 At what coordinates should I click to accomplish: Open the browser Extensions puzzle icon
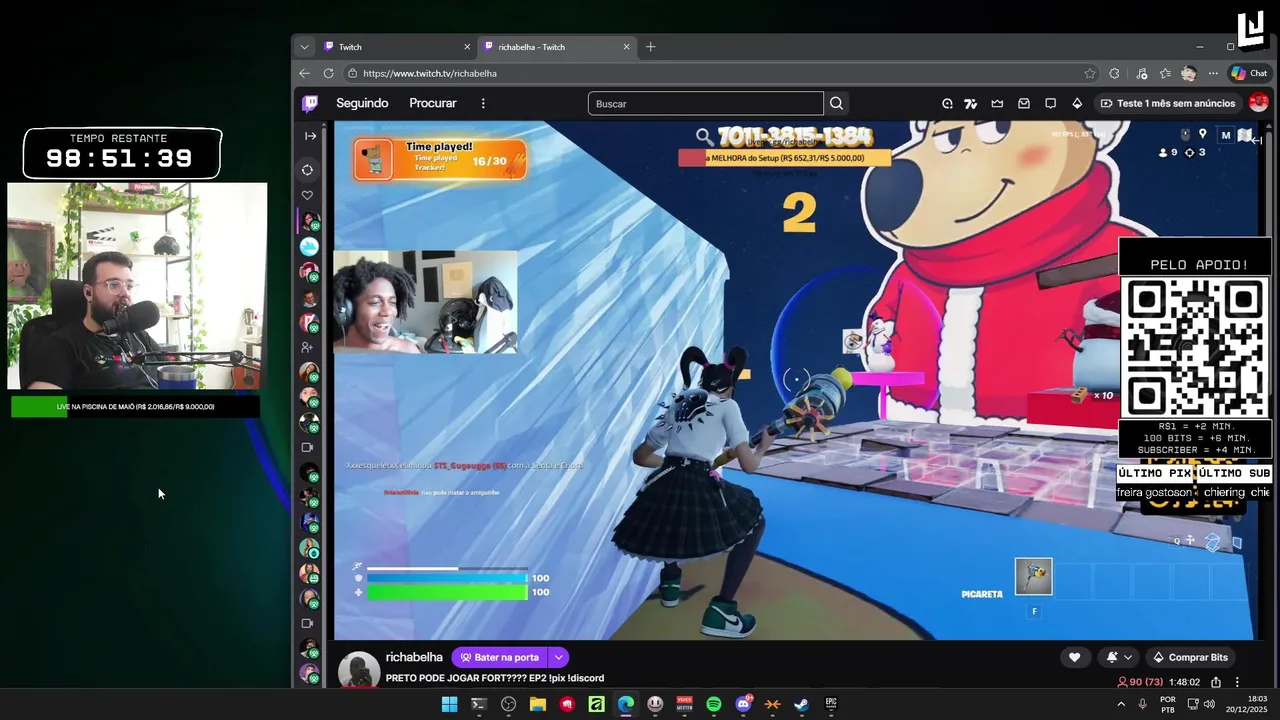coord(1115,73)
